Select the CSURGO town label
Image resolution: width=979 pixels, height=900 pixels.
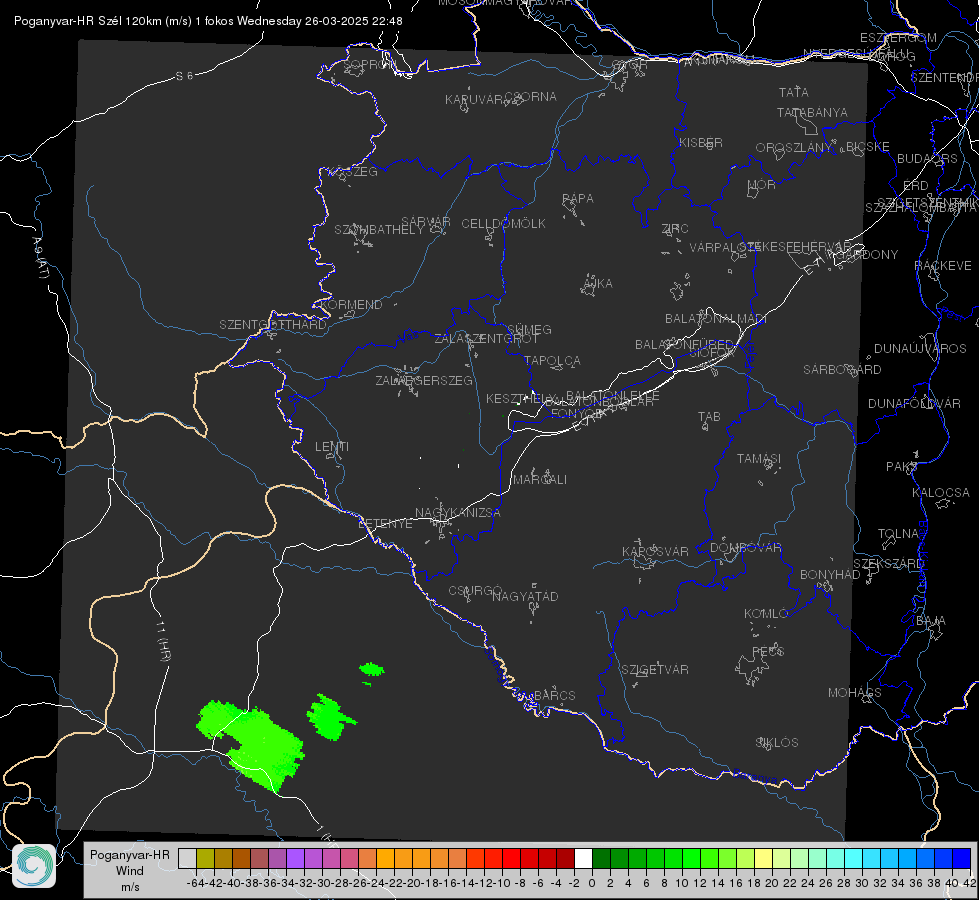point(475,591)
